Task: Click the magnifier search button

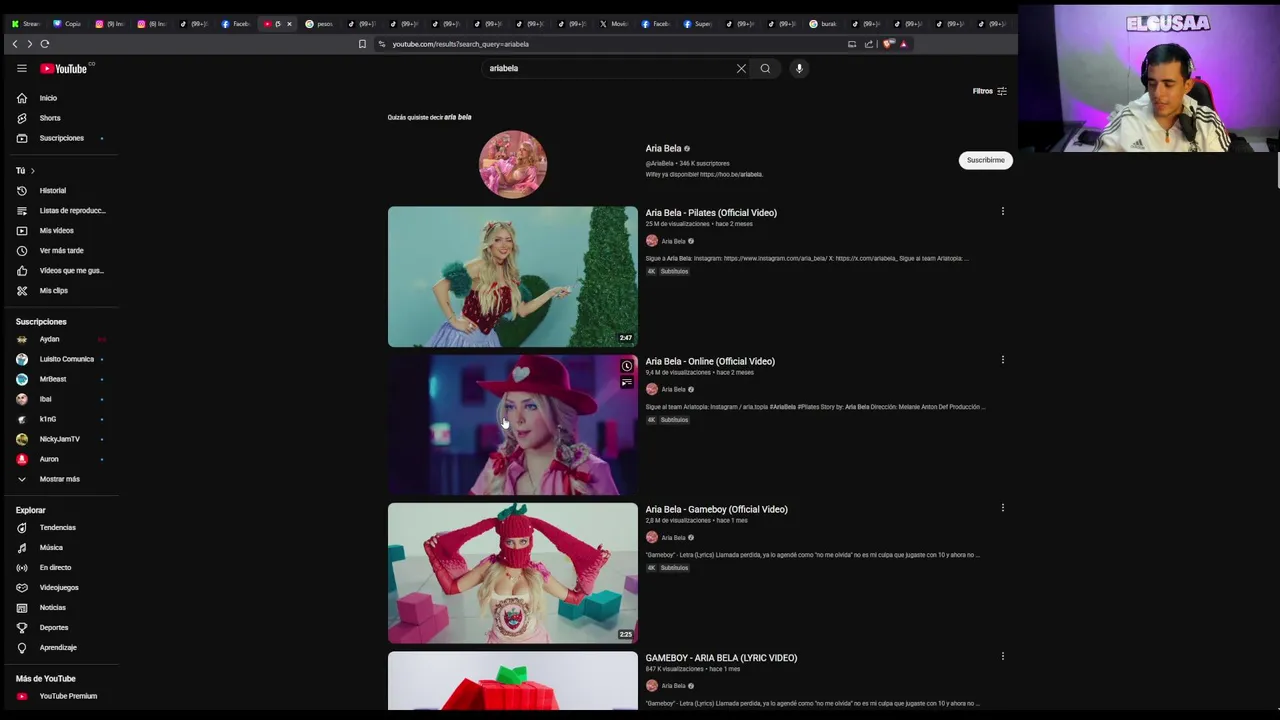Action: [765, 69]
